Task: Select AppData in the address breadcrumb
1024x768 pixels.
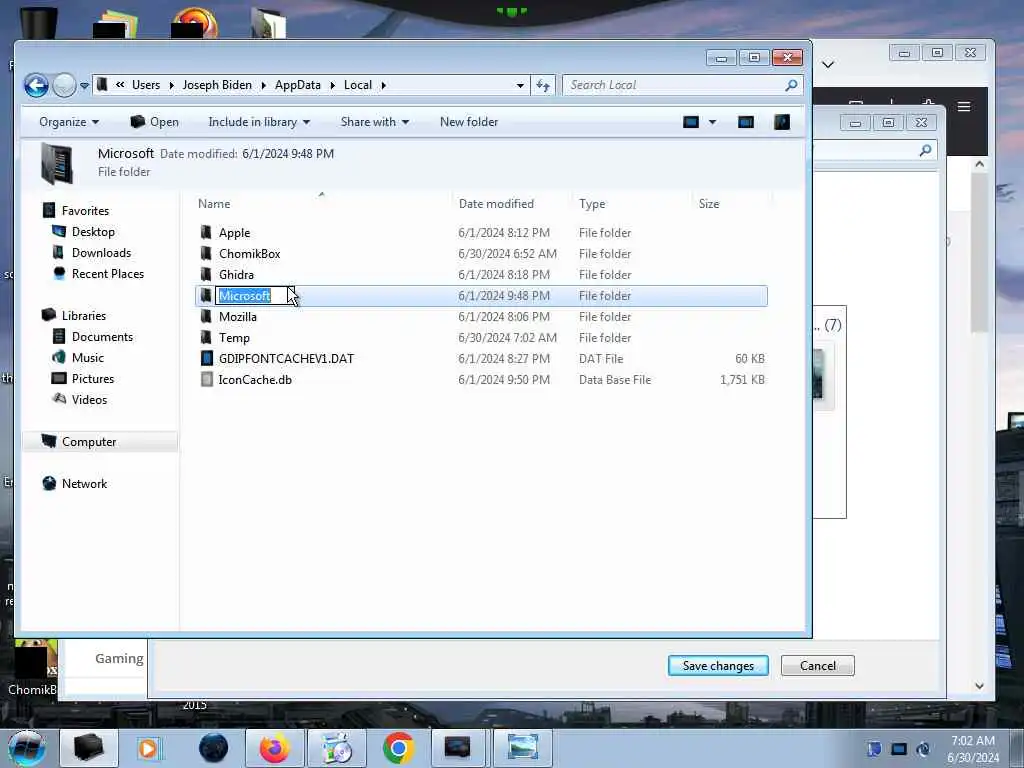Action: click(298, 85)
